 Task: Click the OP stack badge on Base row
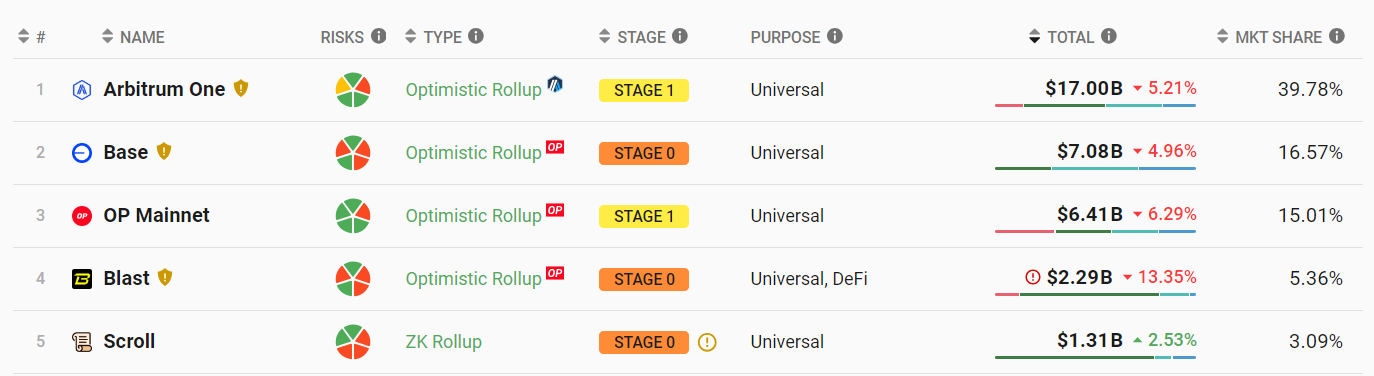pyautogui.click(x=555, y=146)
